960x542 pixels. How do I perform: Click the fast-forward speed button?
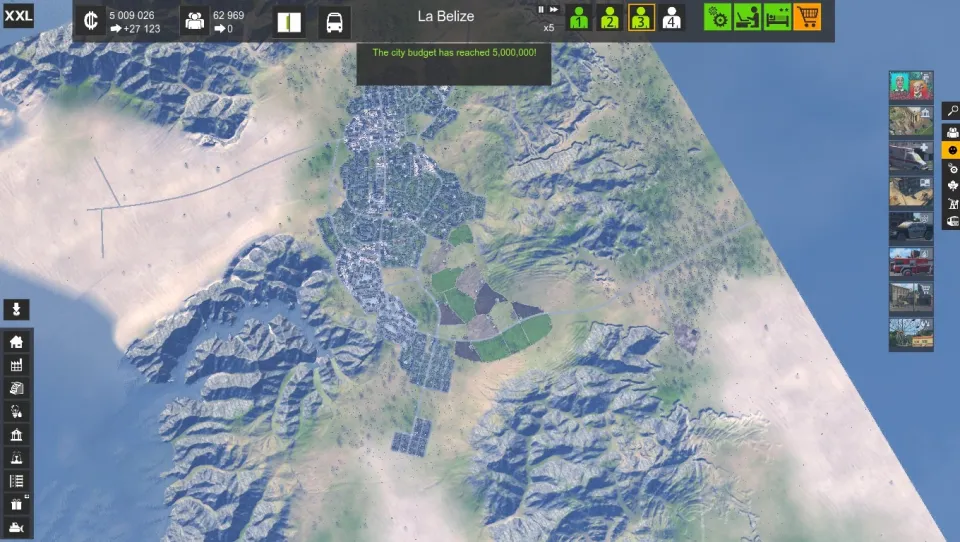click(x=554, y=10)
